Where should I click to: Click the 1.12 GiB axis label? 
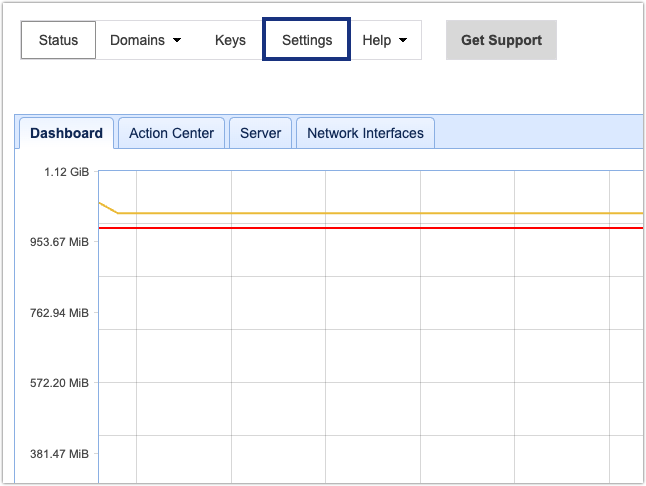click(66, 172)
